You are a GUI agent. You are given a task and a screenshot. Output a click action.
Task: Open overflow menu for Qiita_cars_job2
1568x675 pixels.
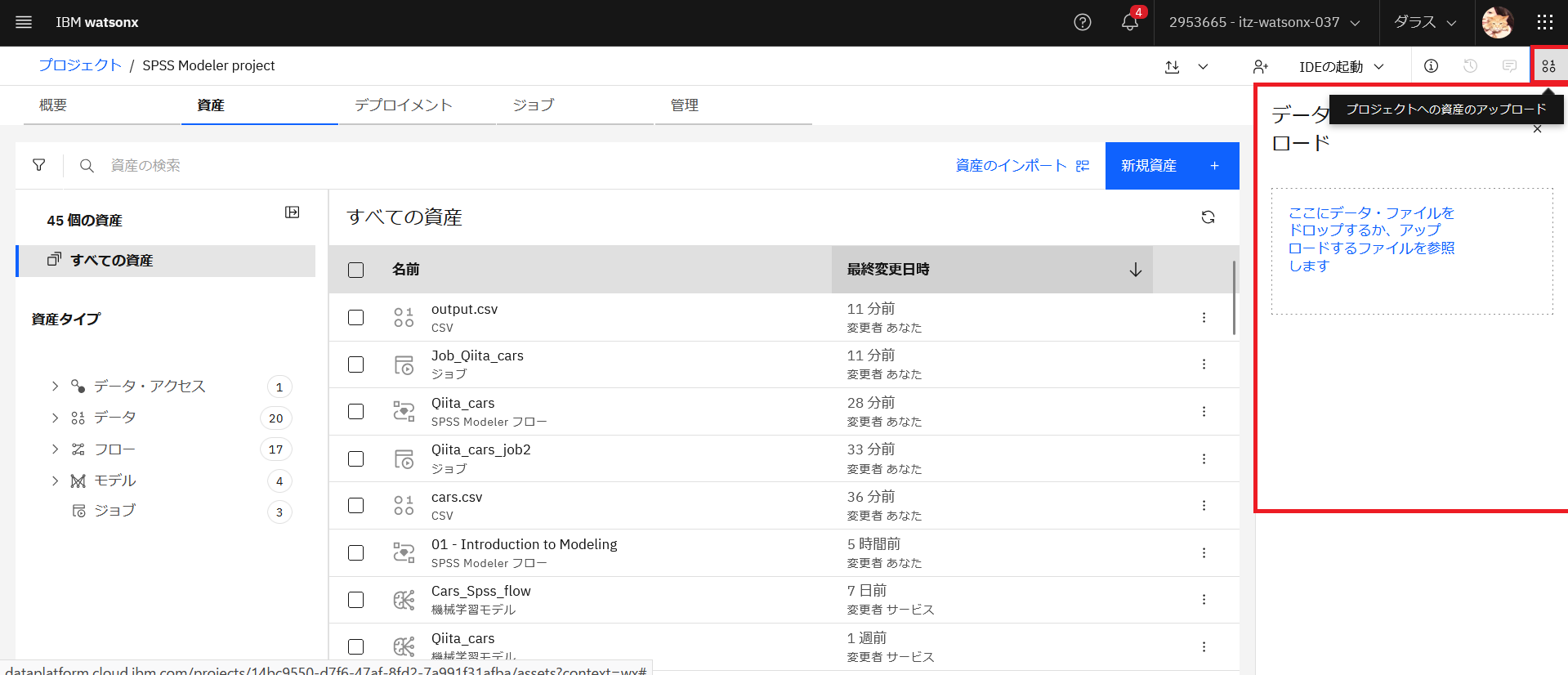(1204, 458)
